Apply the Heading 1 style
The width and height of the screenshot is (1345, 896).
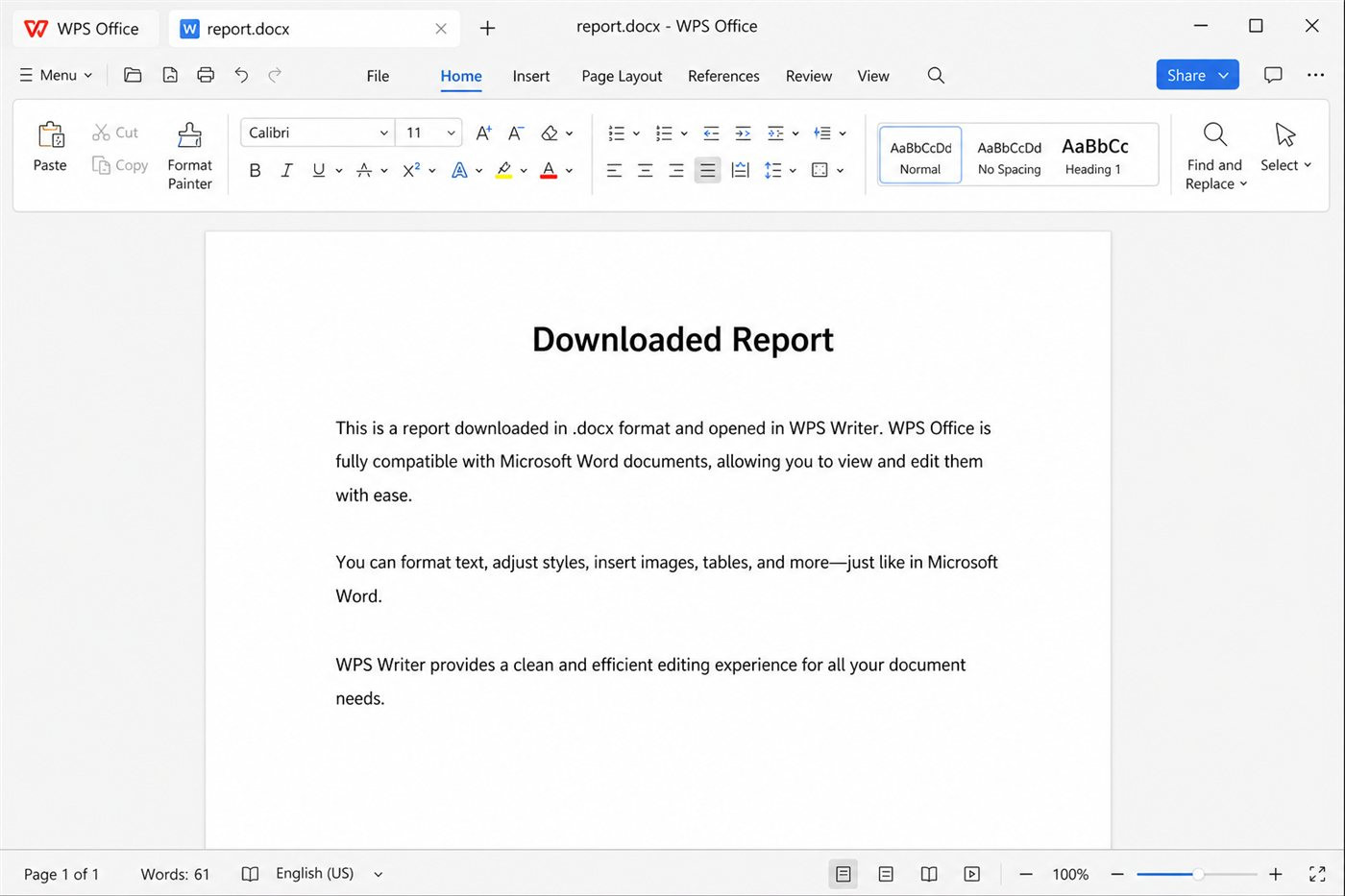1094,157
